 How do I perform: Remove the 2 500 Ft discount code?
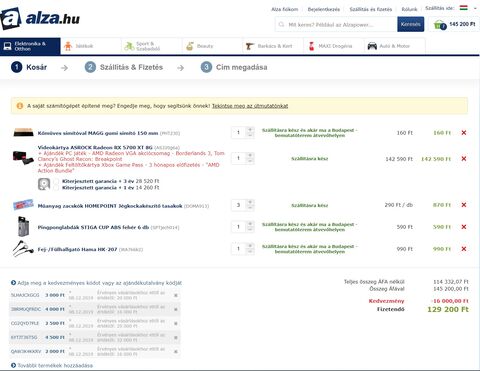[x=176, y=323]
